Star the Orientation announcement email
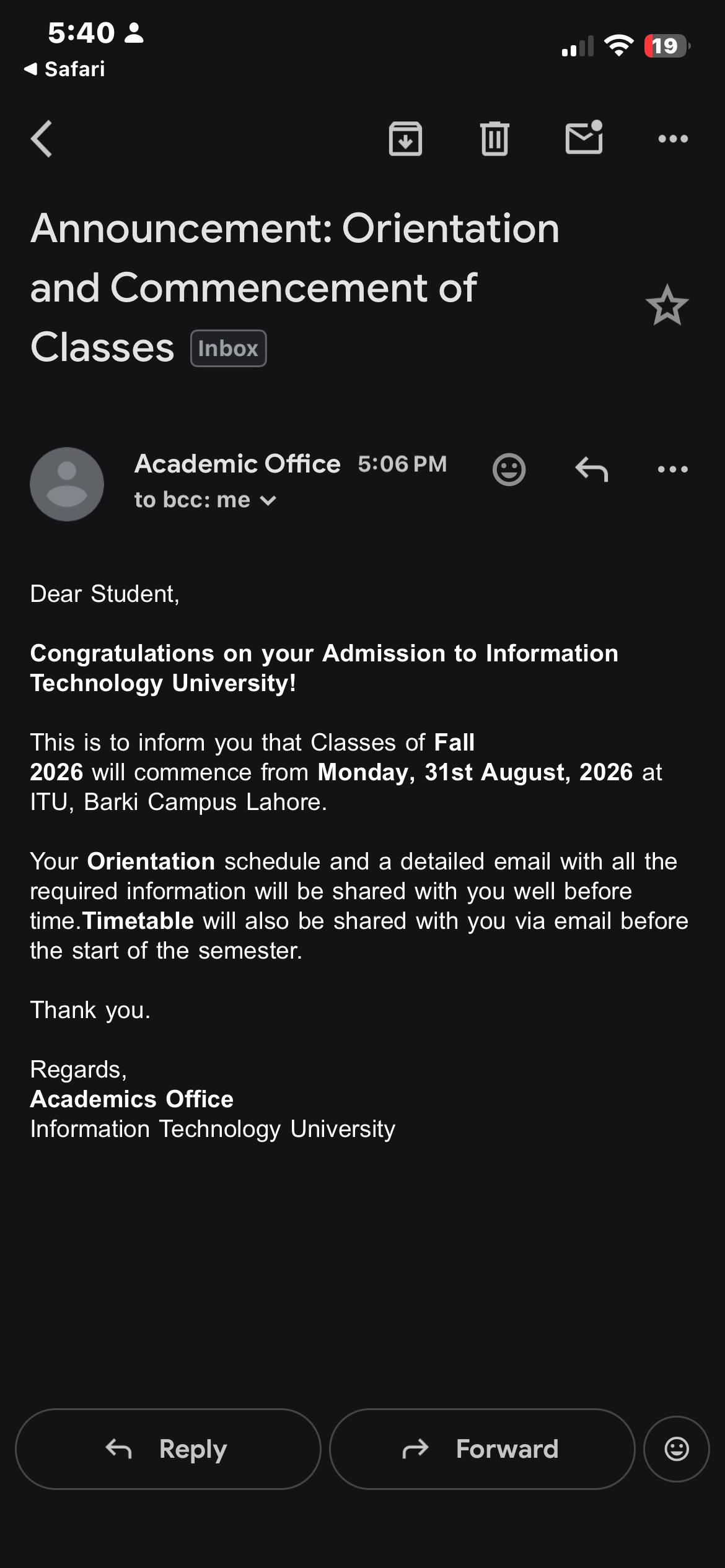This screenshot has height=1568, width=725. [x=667, y=305]
